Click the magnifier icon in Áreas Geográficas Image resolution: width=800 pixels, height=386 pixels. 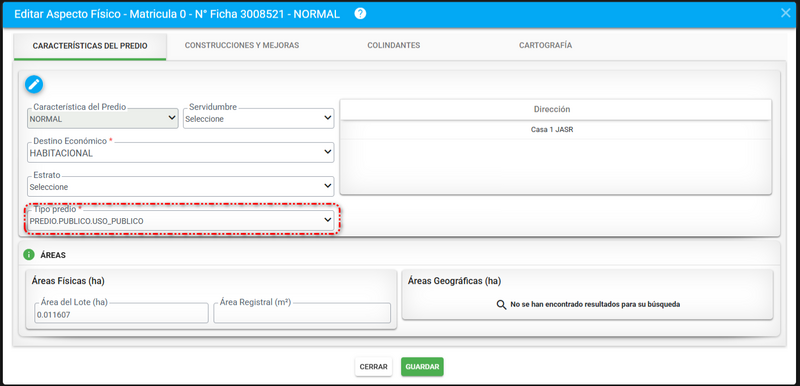(502, 304)
